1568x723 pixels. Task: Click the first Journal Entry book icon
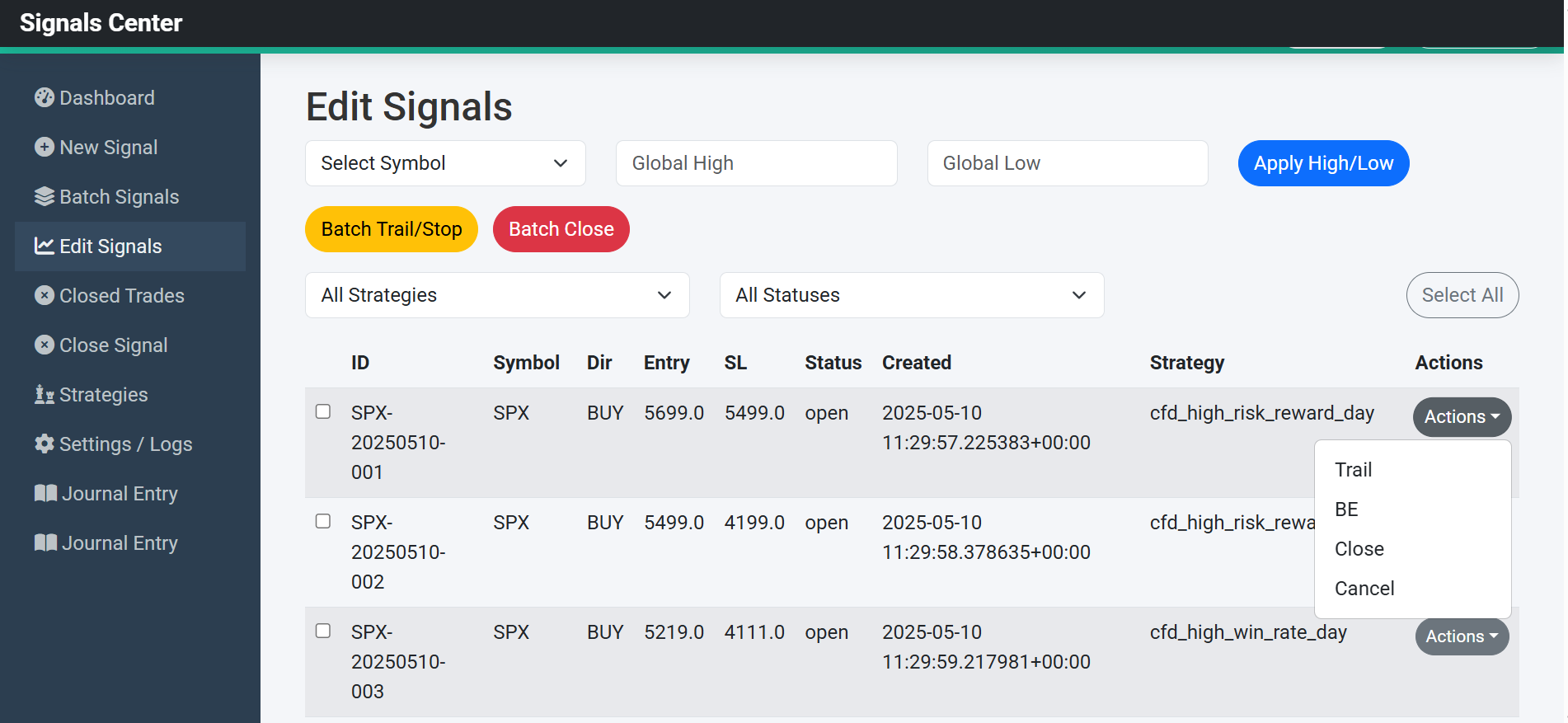pos(45,493)
